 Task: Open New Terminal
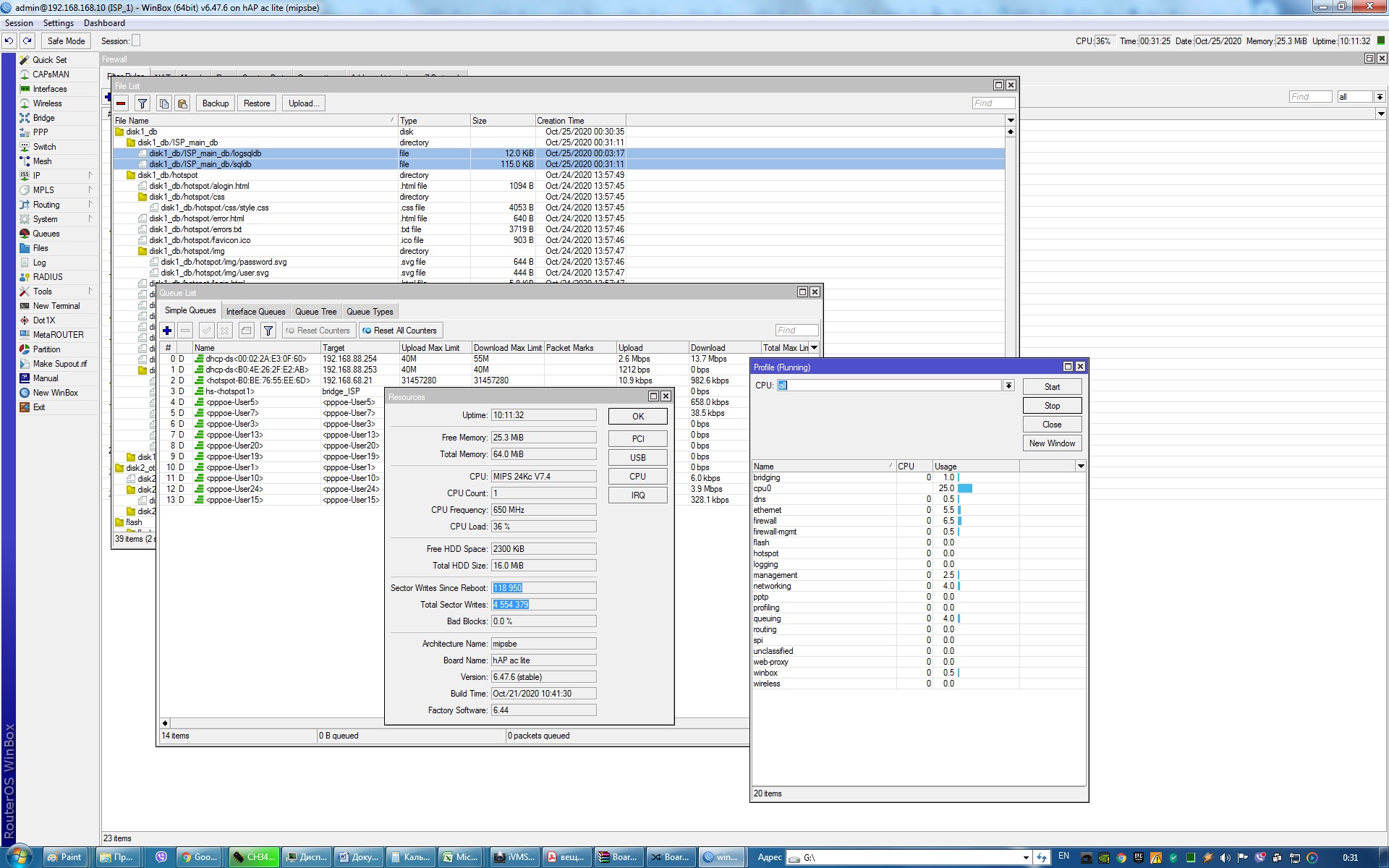(56, 306)
